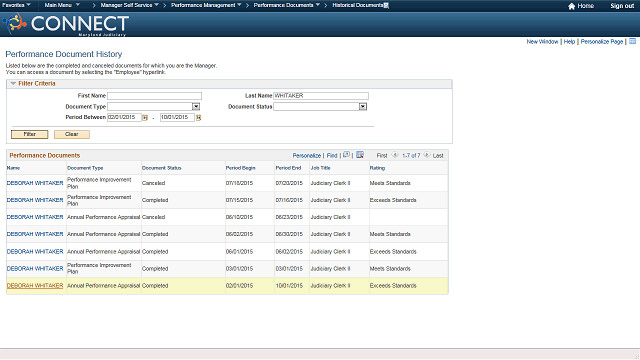Click the Find link in the table header
Viewport: 640px width, 360px height.
point(332,156)
